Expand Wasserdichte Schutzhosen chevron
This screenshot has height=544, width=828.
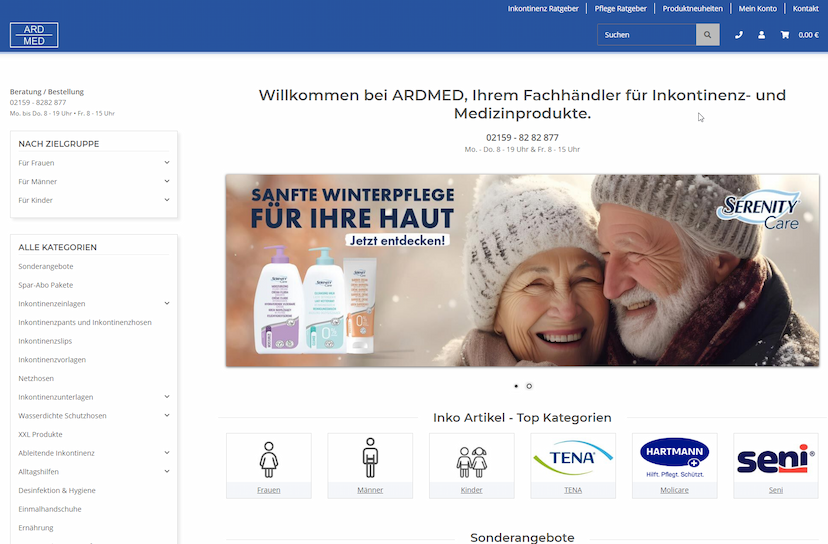[167, 415]
